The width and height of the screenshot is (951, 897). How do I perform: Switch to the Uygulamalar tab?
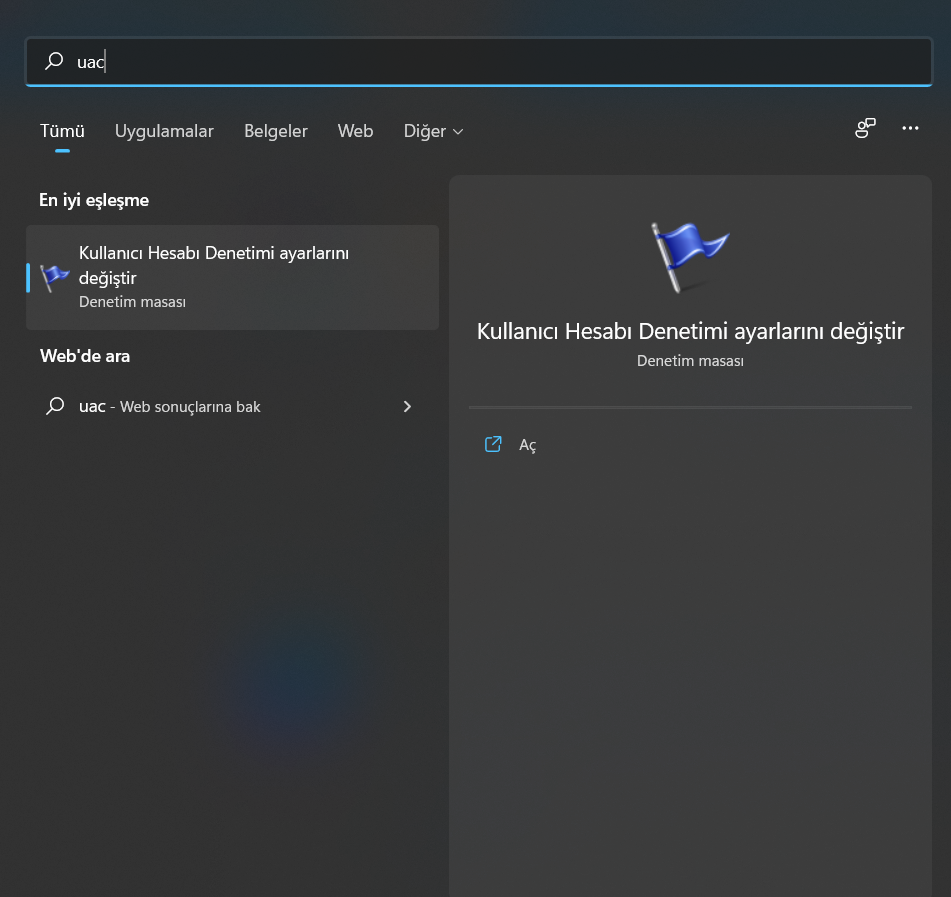click(164, 131)
